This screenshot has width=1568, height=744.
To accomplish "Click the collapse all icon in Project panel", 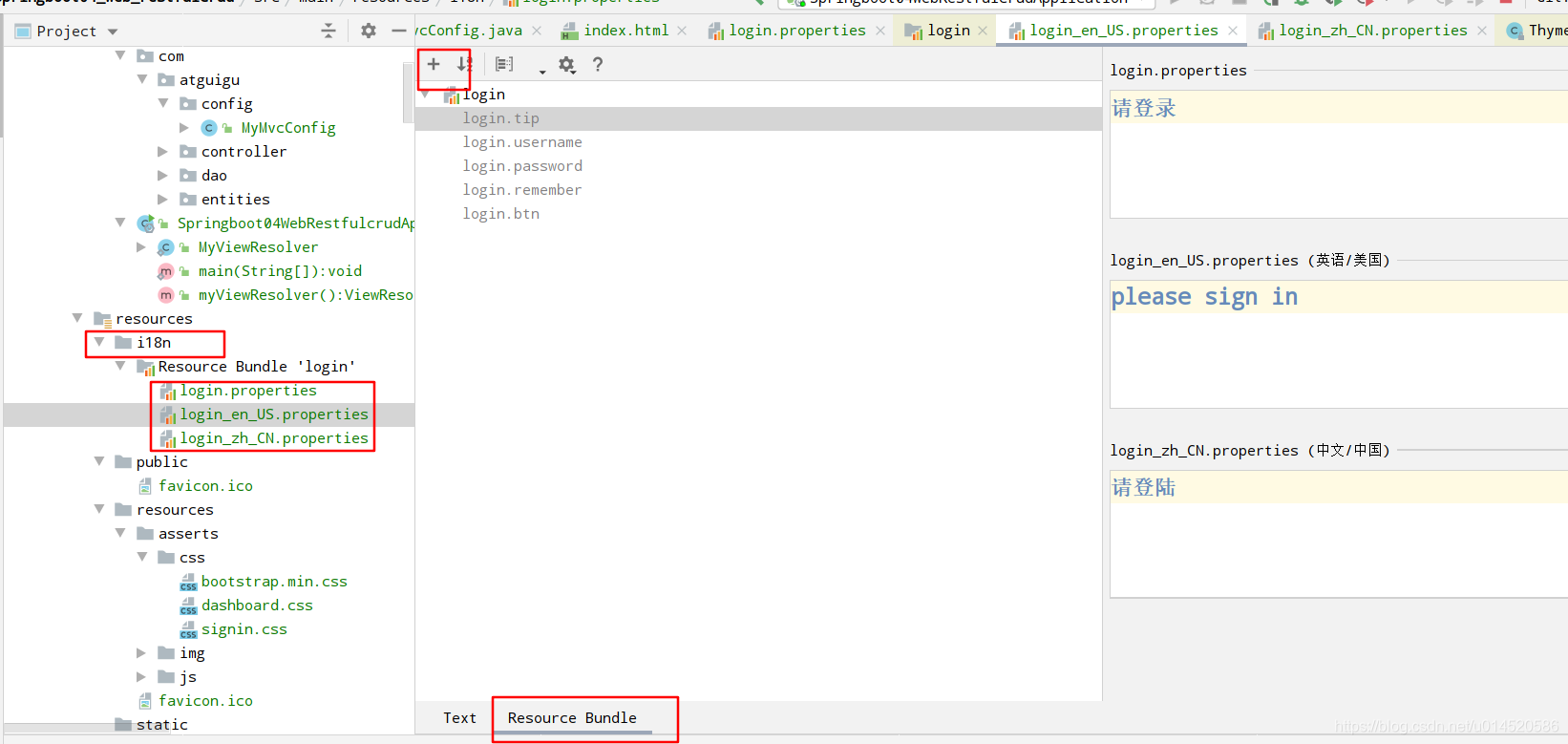I will point(328,31).
